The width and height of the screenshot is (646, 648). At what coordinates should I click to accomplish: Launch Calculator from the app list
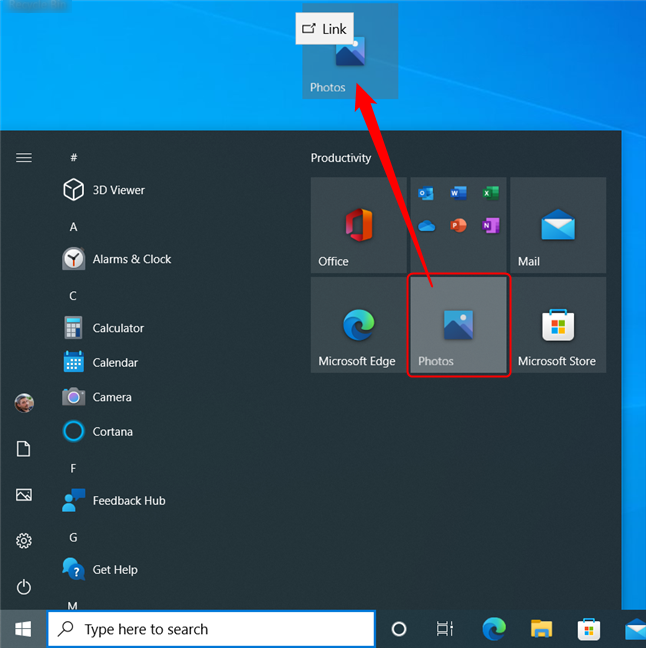[x=104, y=328]
